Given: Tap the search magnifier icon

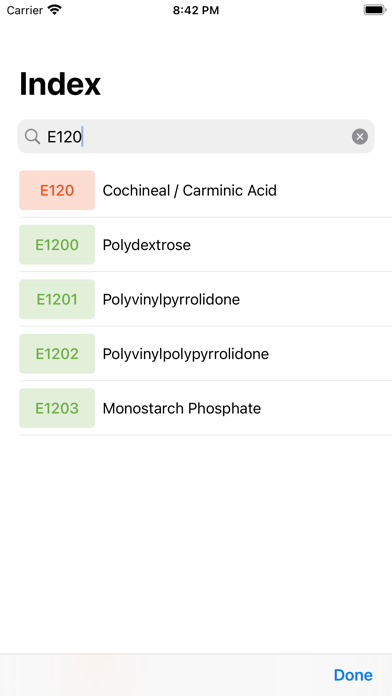Looking at the screenshot, I should (32, 137).
